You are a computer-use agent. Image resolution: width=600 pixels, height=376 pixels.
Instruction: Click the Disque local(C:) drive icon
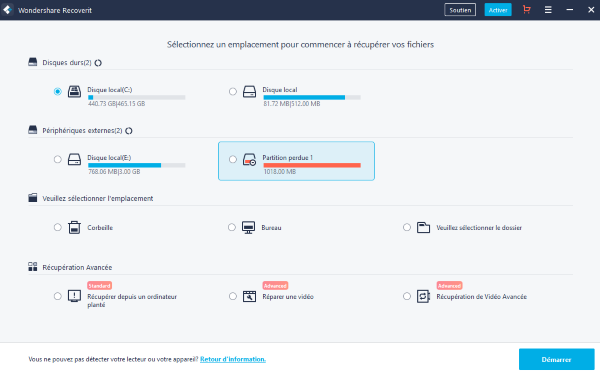pyautogui.click(x=74, y=92)
